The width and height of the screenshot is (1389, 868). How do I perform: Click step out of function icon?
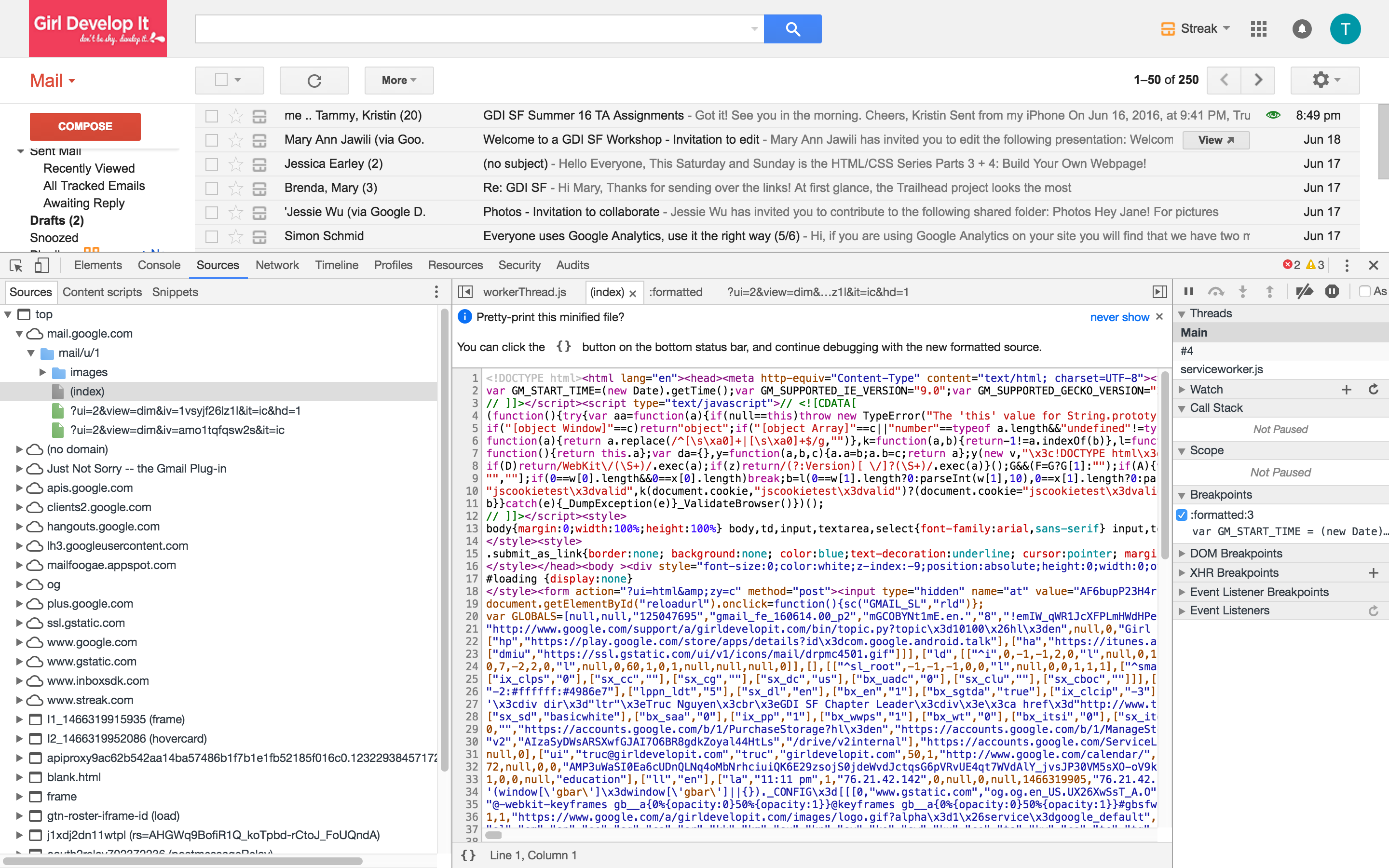coord(1269,292)
